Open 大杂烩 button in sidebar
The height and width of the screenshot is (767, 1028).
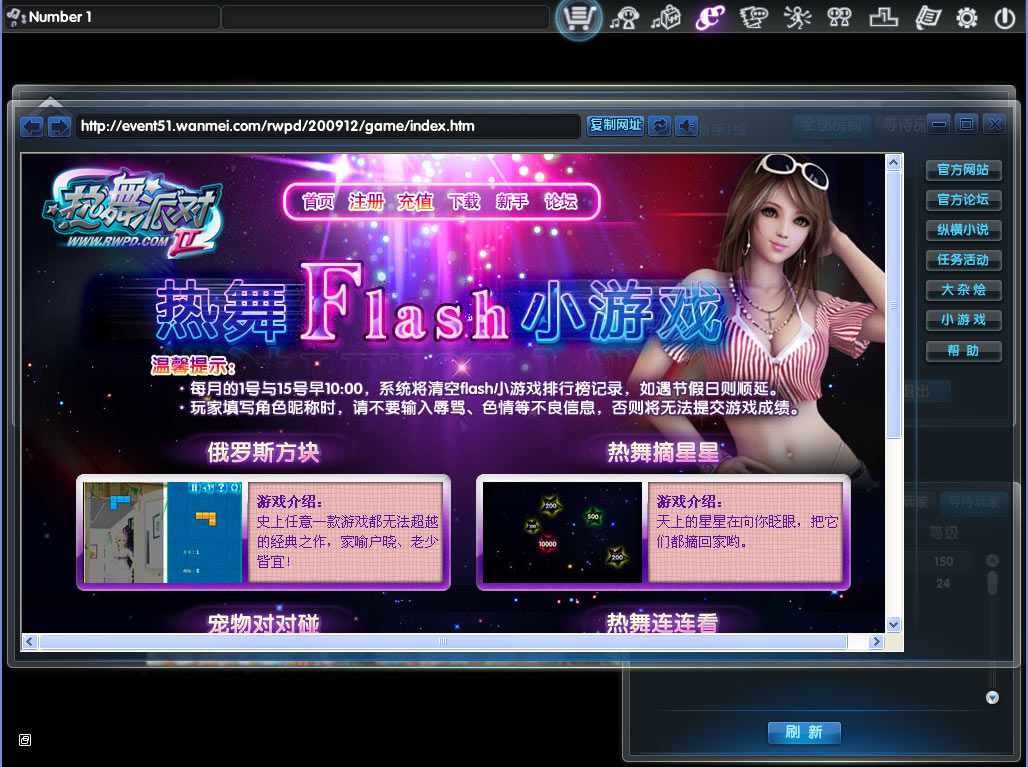tap(963, 290)
